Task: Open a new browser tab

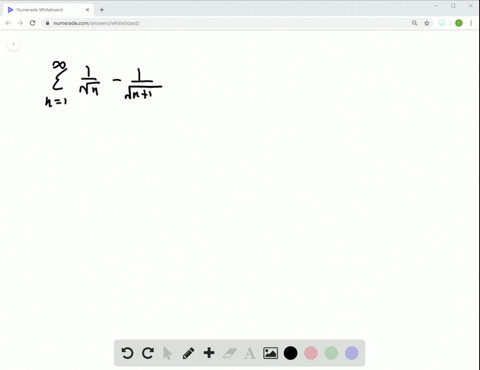Action: 102,10
